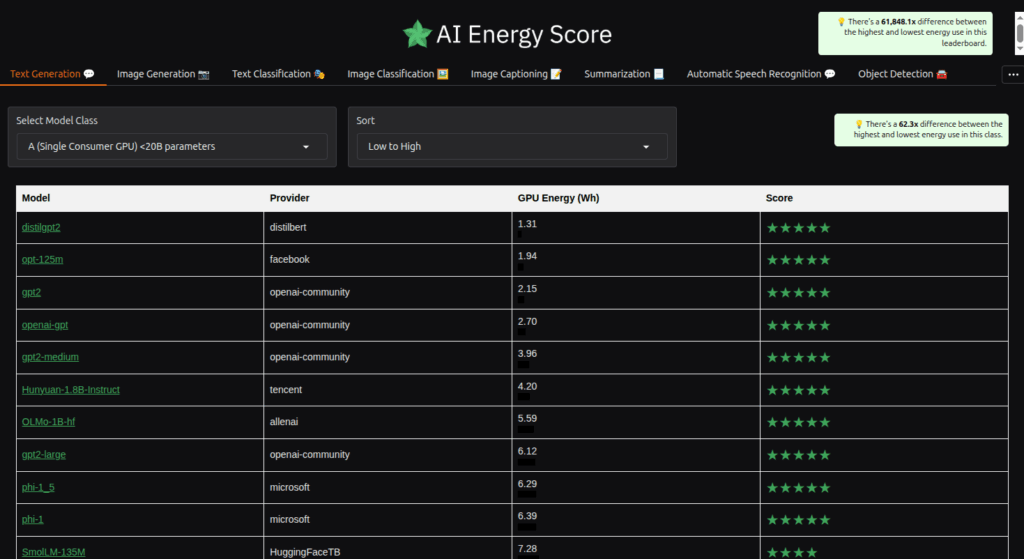1024x559 pixels.
Task: Expand the Select Model Class dropdown
Action: [x=171, y=147]
